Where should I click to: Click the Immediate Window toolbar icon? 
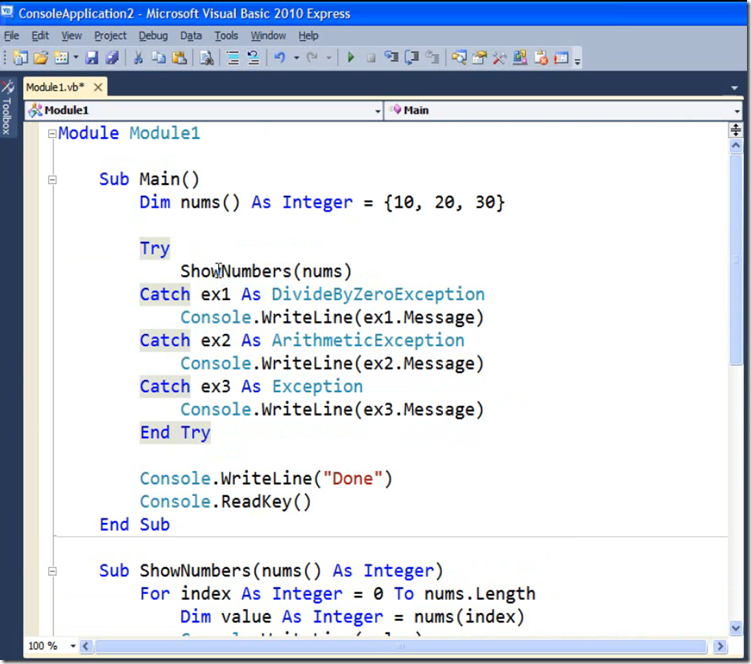tap(561, 58)
